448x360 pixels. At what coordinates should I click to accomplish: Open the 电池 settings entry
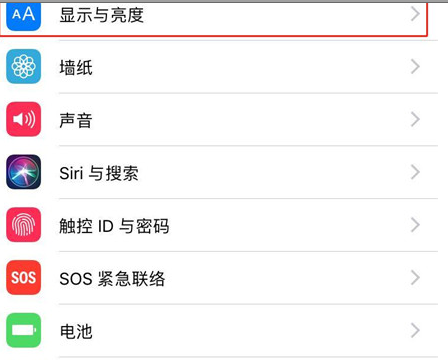coord(222,331)
